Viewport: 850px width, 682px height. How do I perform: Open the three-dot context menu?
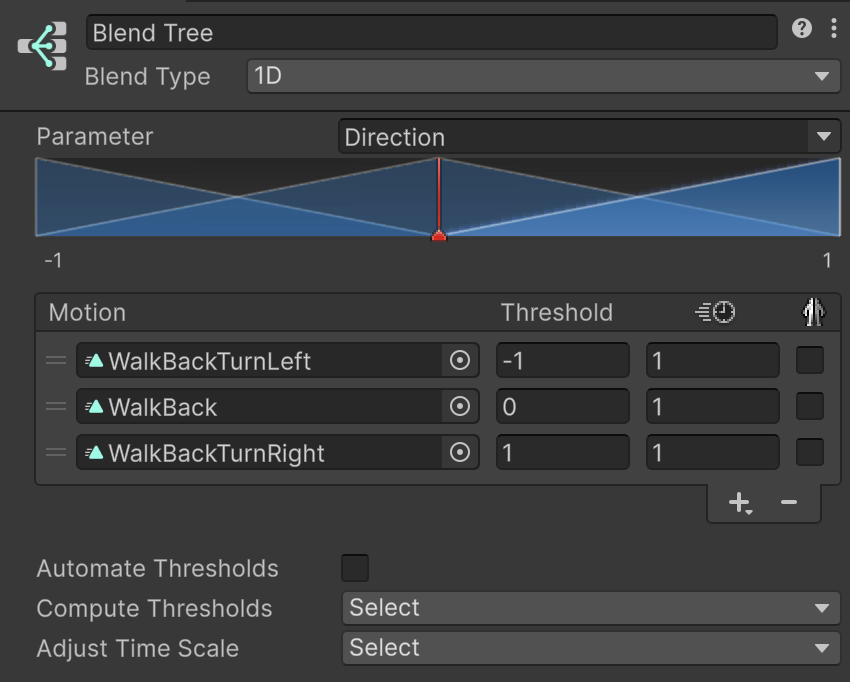tap(834, 28)
